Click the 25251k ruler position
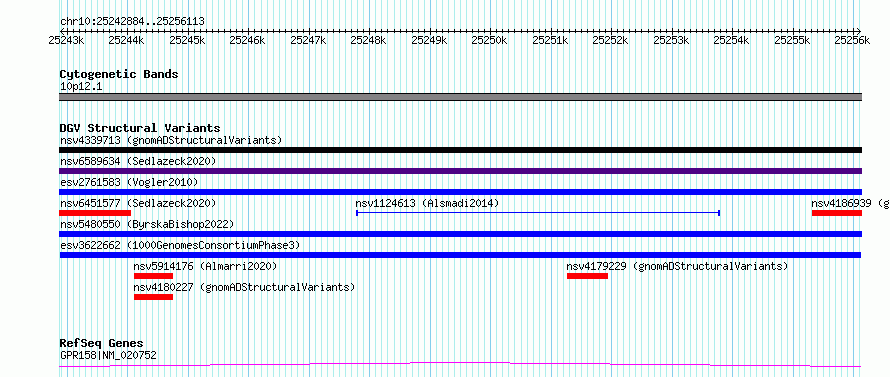This screenshot has height=377, width=890. tap(550, 40)
